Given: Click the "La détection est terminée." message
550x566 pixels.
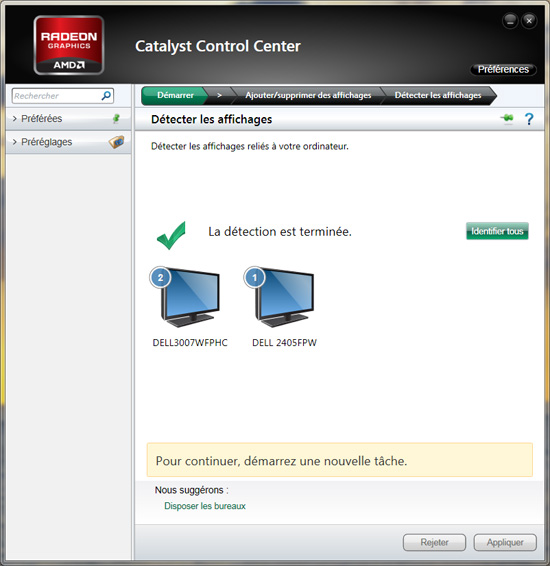Looking at the screenshot, I should (x=280, y=231).
